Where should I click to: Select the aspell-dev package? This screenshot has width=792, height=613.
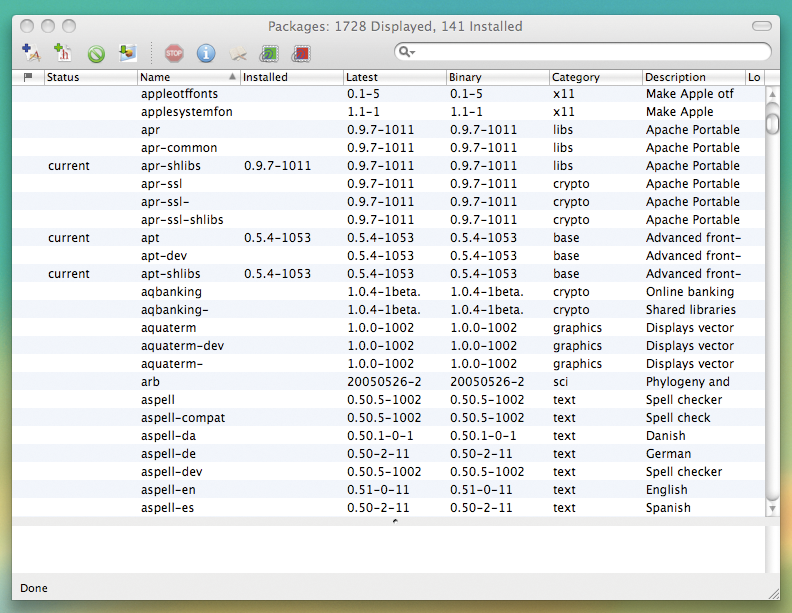click(171, 472)
